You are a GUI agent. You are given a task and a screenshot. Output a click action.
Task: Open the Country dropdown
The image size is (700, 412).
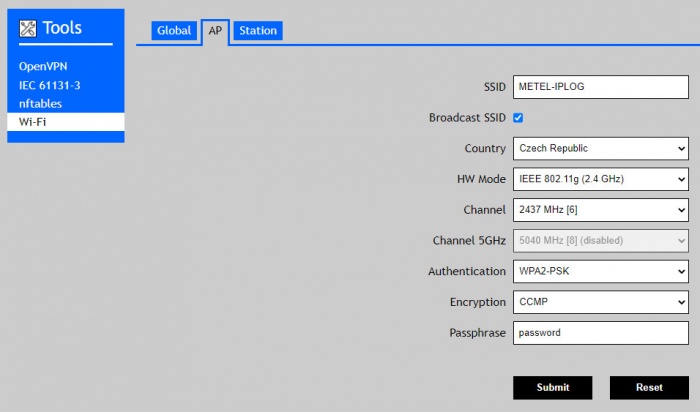pyautogui.click(x=600, y=149)
